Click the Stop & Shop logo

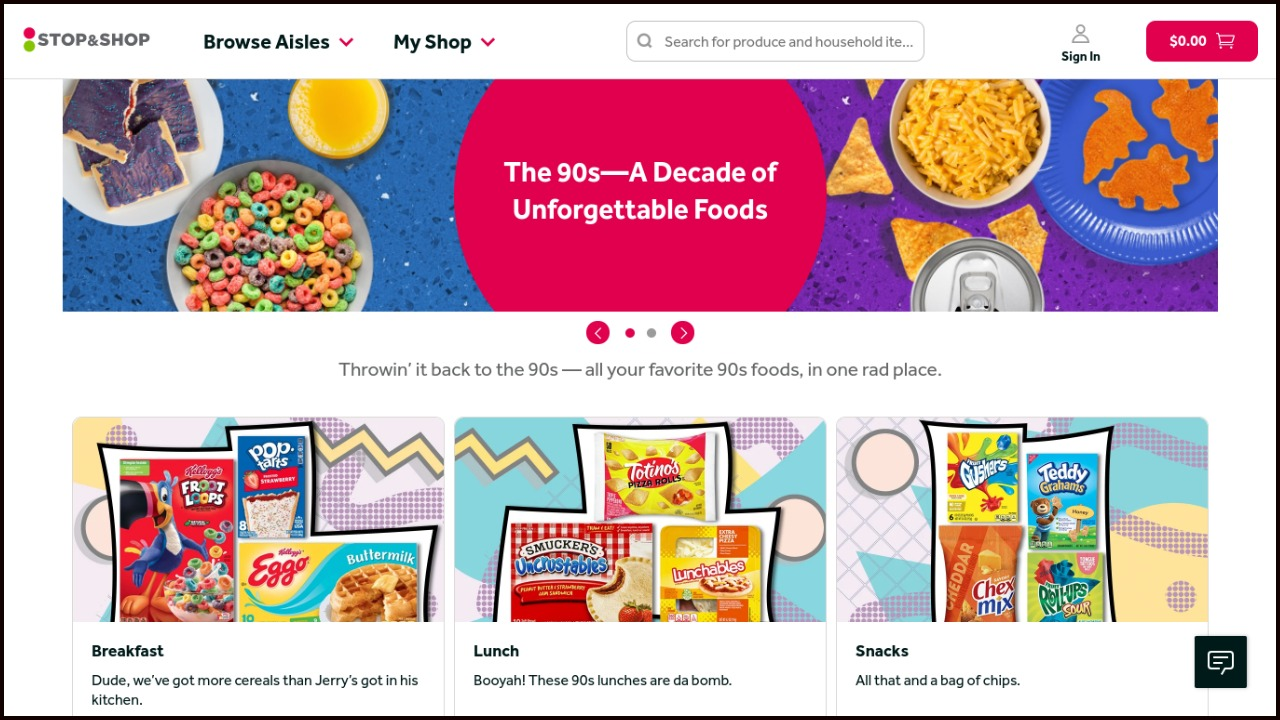pos(86,40)
